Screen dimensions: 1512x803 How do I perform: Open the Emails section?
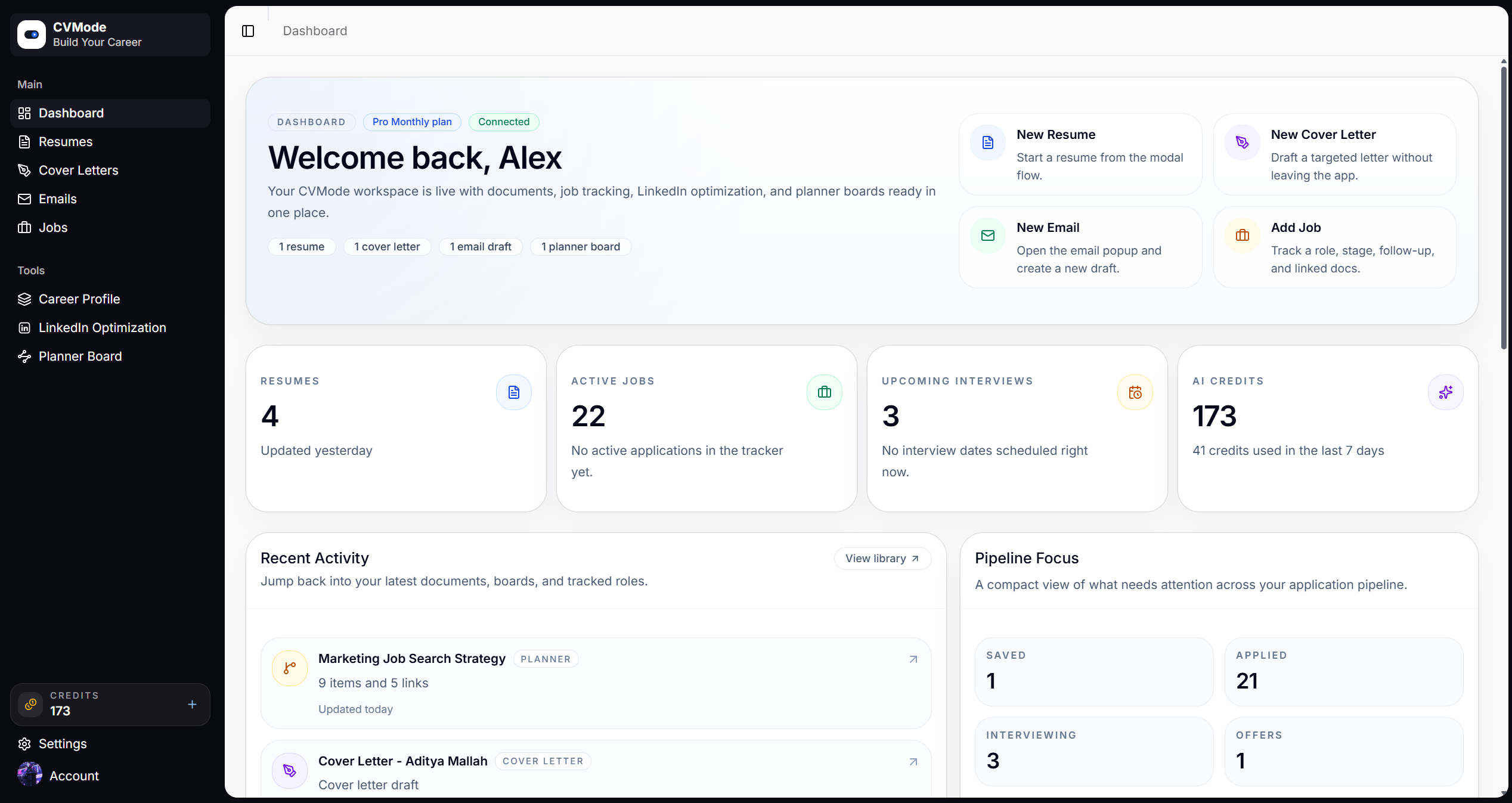point(57,199)
